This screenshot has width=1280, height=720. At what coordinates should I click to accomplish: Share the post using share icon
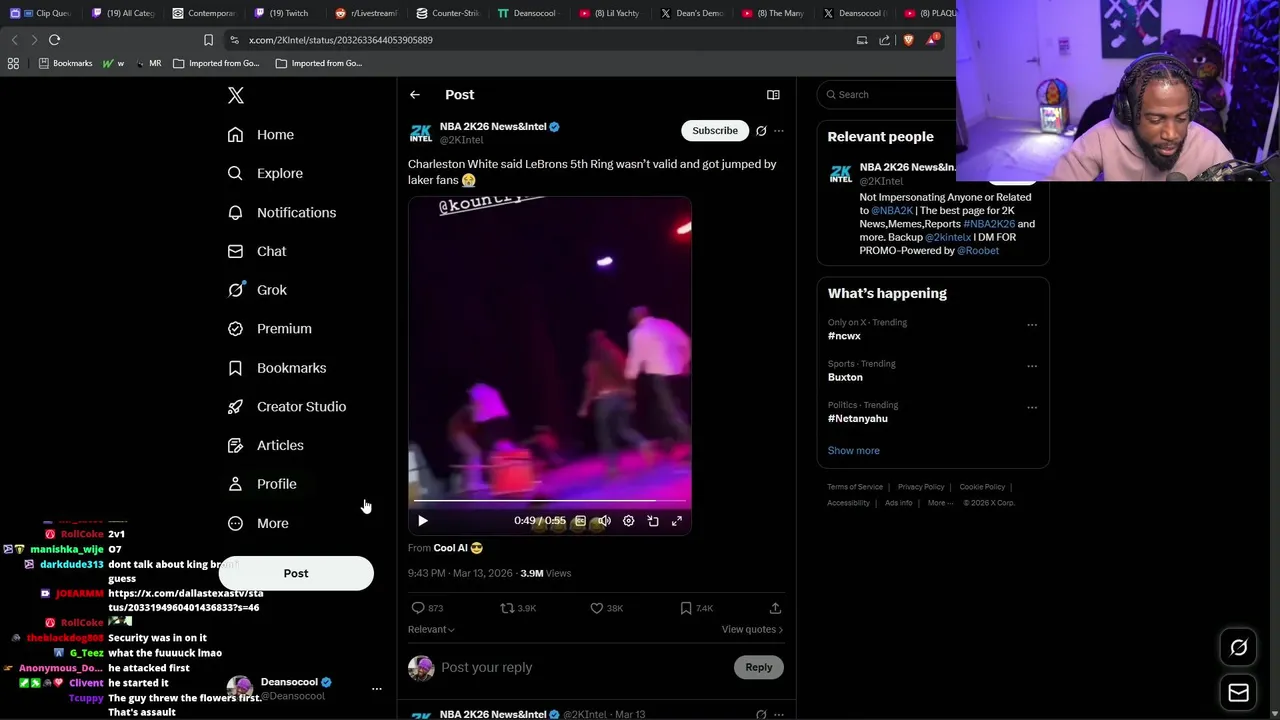tap(775, 608)
